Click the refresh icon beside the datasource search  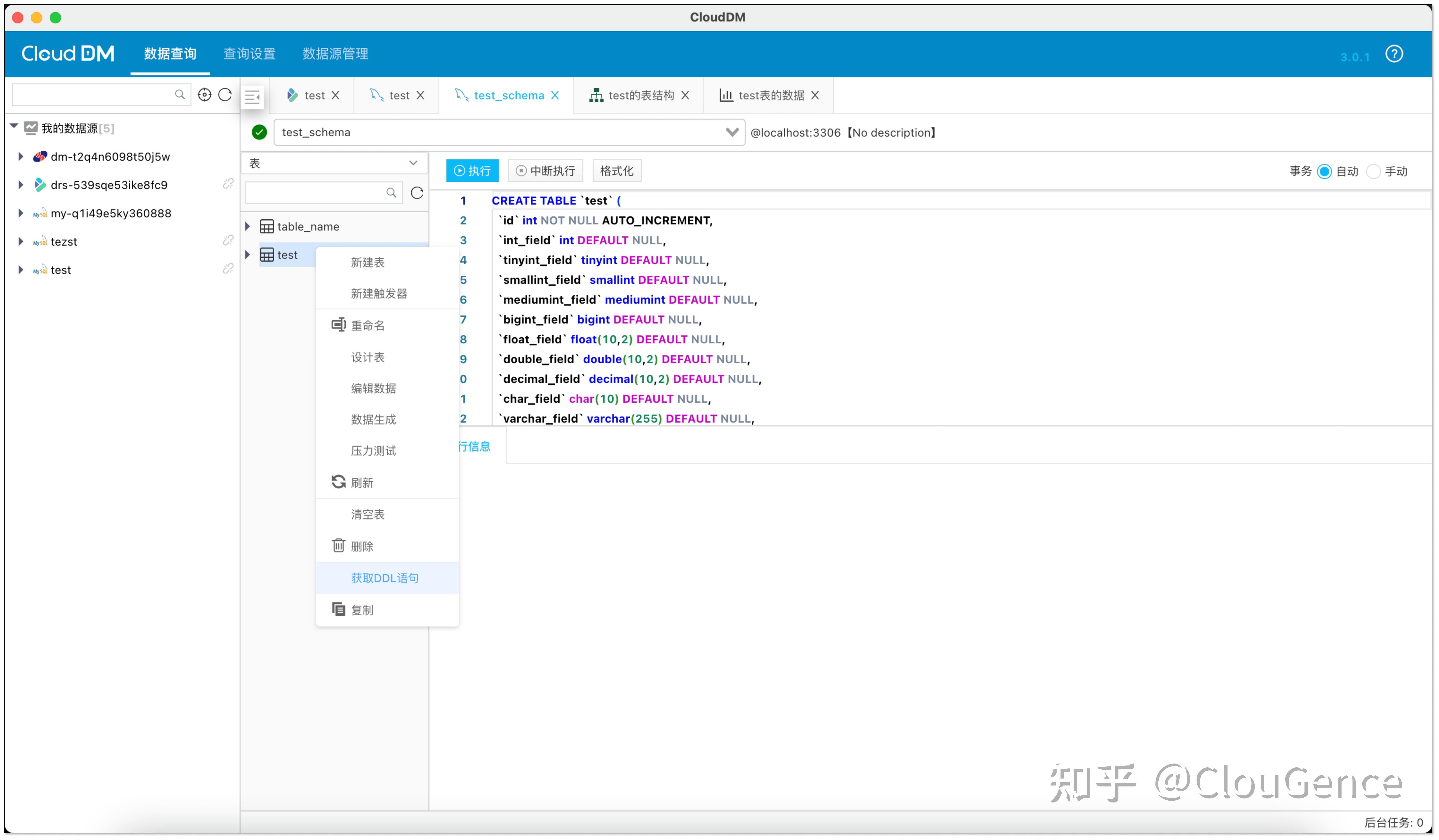tap(225, 95)
